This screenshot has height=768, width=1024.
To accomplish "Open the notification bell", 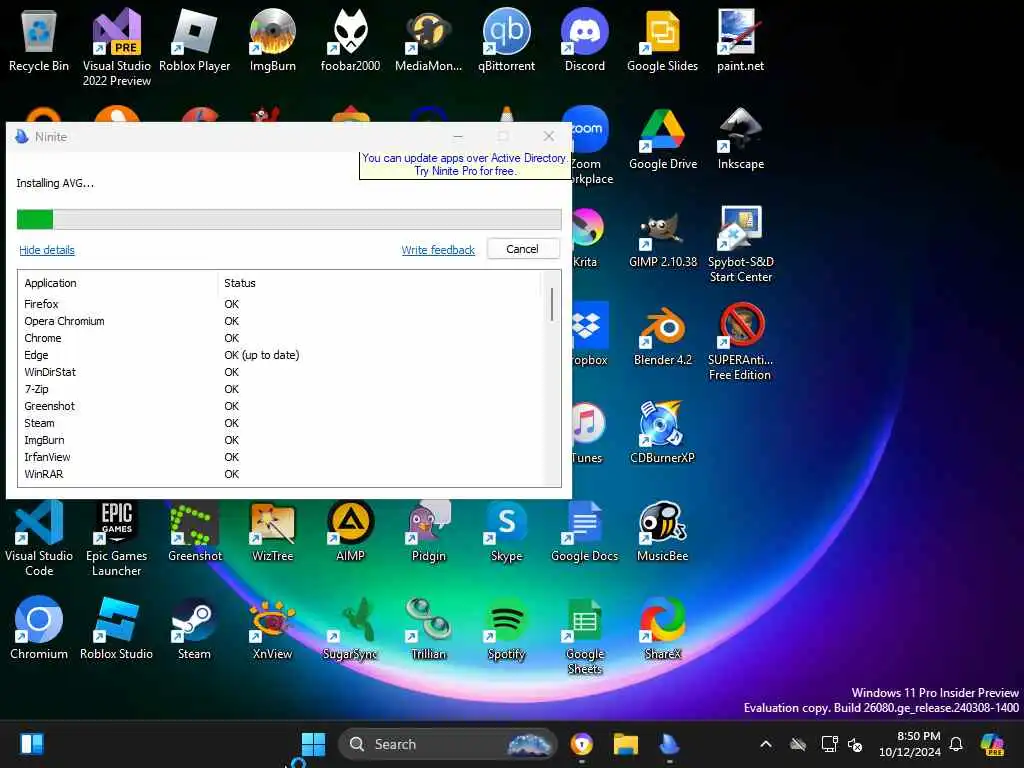I will pos(956,744).
